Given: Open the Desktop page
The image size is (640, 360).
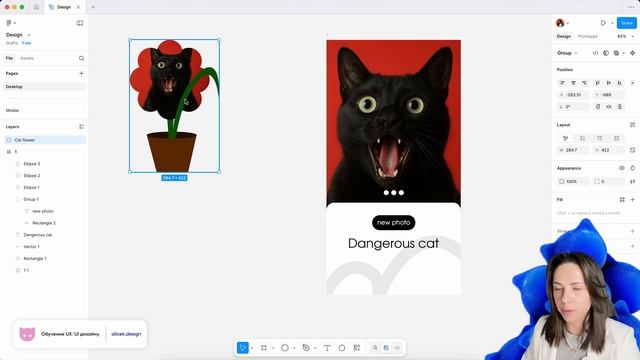Looking at the screenshot, I should 45,87.
